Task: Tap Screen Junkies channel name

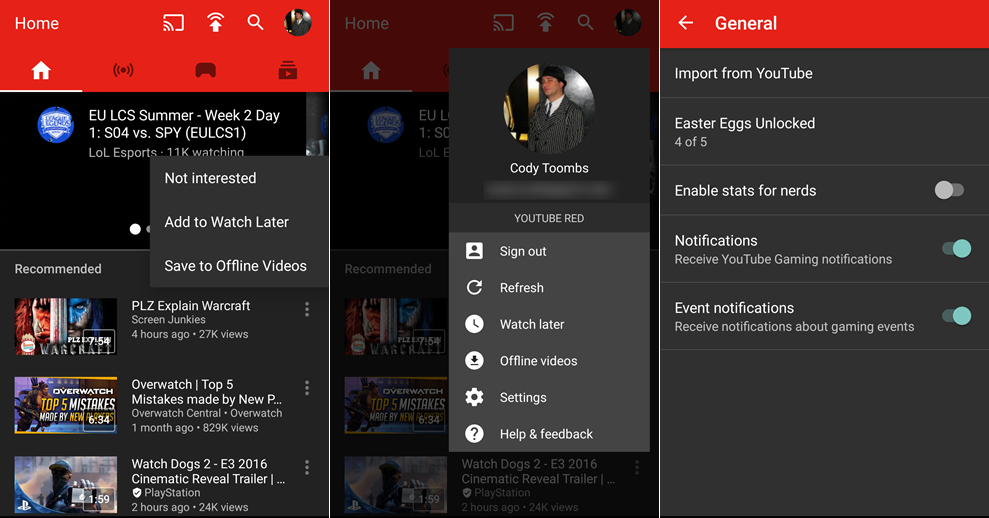Action: click(168, 320)
